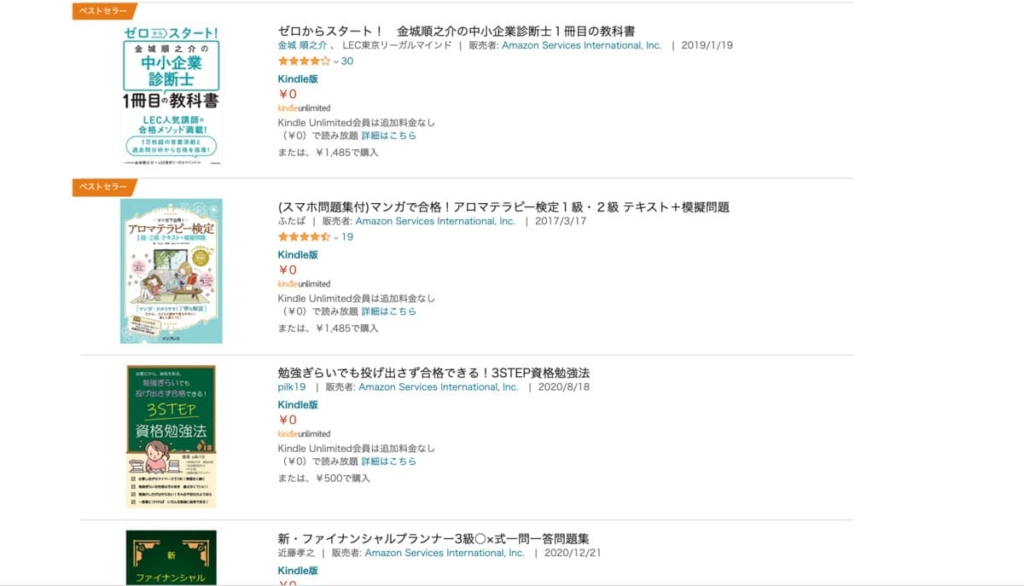Screen dimensions: 1024x586
Task: Click the star rating of アロマテラピー検定 book
Action: pyautogui.click(x=304, y=237)
